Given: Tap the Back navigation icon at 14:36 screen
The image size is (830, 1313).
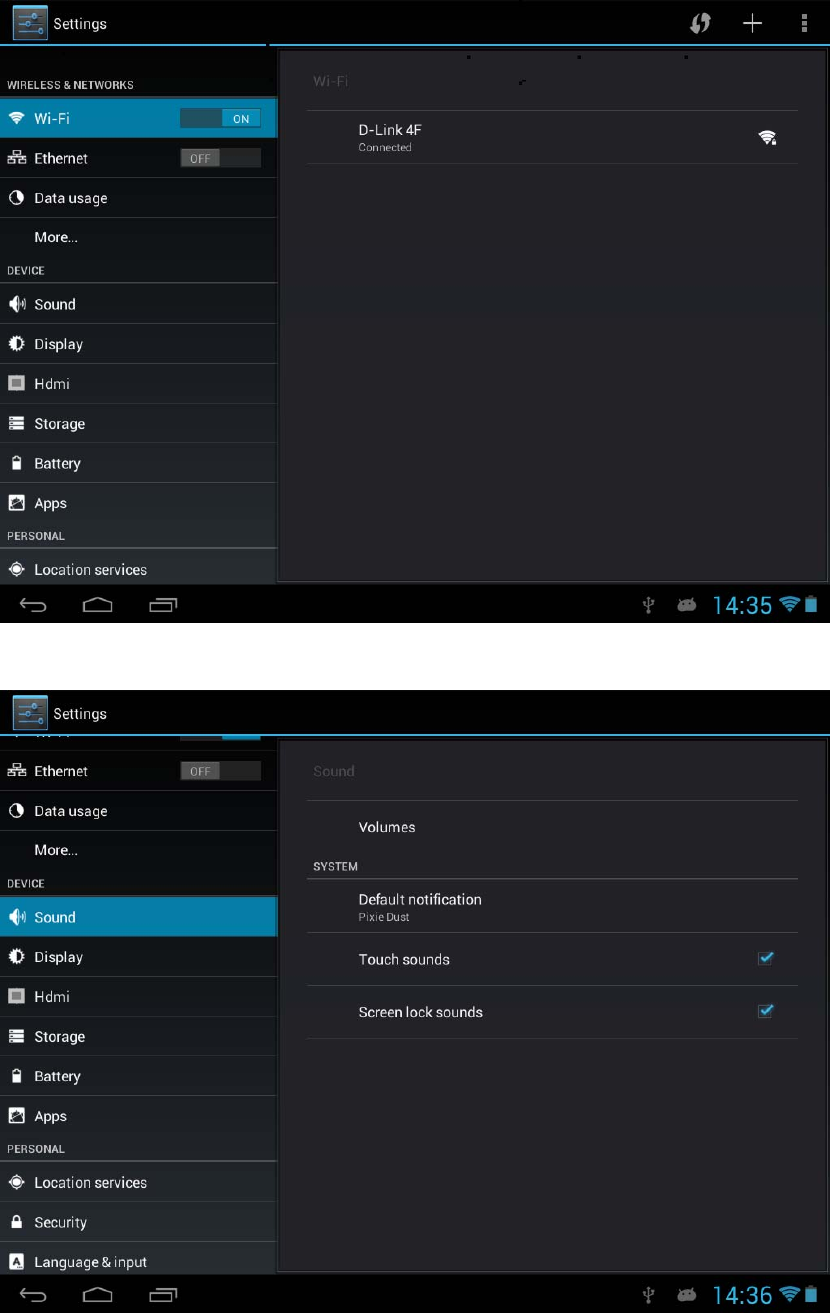Looking at the screenshot, I should point(33,1295).
